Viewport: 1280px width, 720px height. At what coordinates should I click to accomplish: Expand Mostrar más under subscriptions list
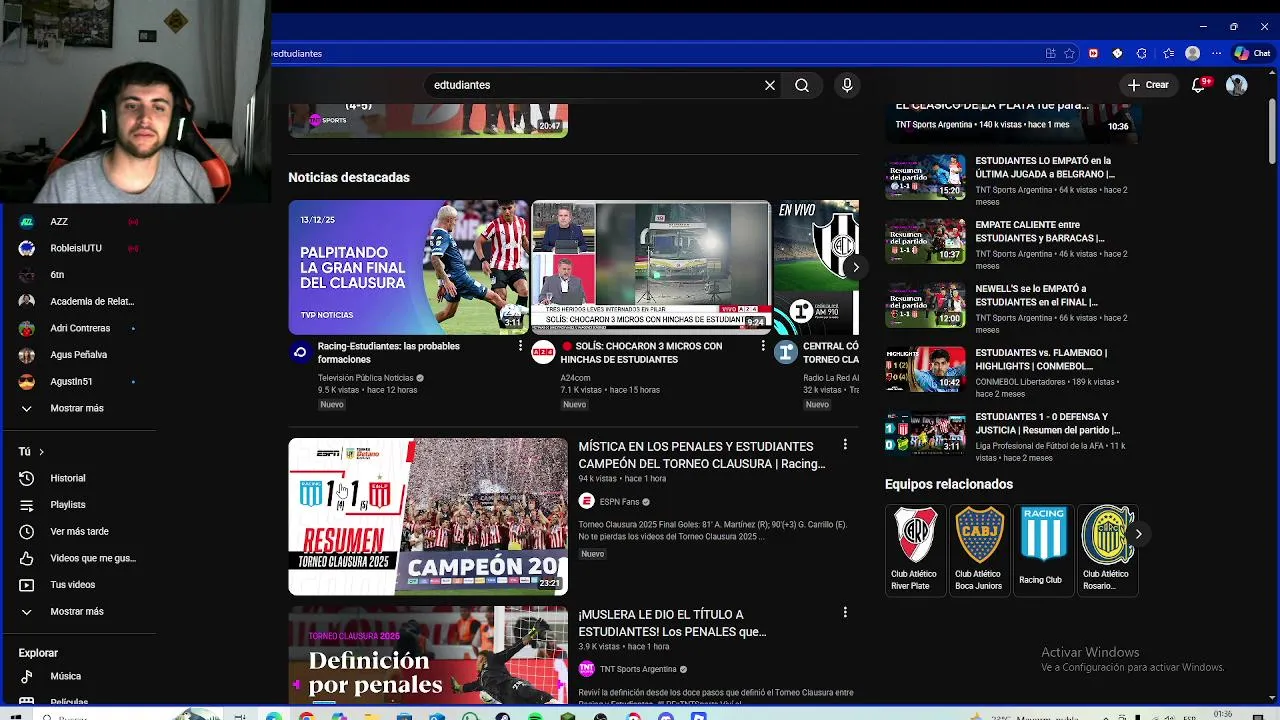point(79,408)
